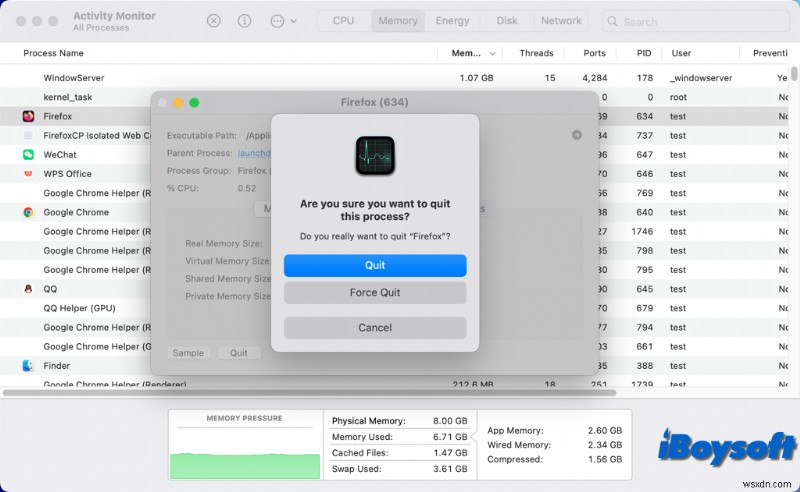Click the Quit button in dialog

375,265
